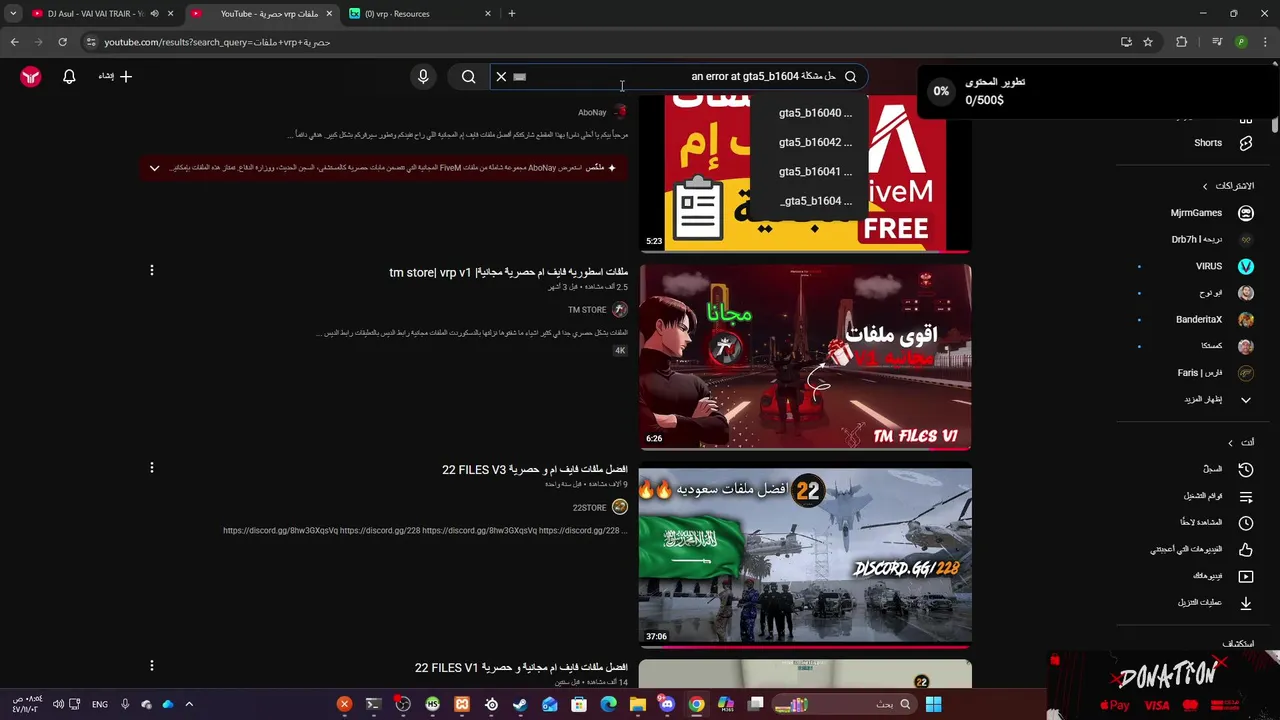
Task: Start voice search with the microphone icon
Action: 423,76
